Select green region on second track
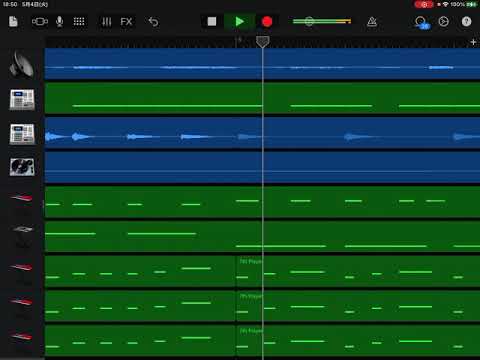 [x=262, y=99]
